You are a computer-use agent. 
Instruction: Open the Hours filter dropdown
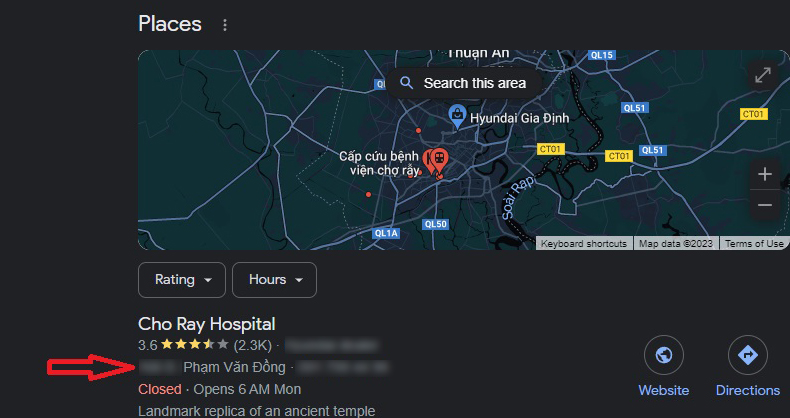tap(274, 280)
